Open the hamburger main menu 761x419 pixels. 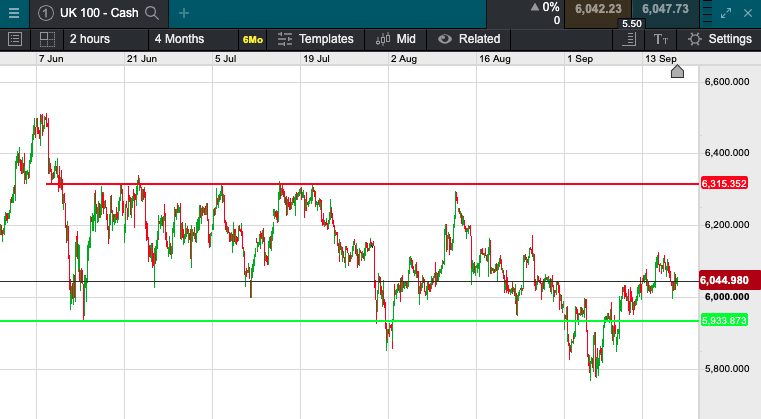point(14,13)
